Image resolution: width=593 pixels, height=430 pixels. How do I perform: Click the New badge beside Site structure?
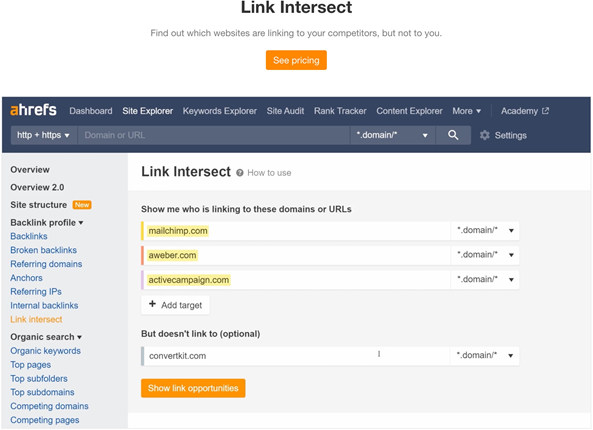[x=82, y=205]
